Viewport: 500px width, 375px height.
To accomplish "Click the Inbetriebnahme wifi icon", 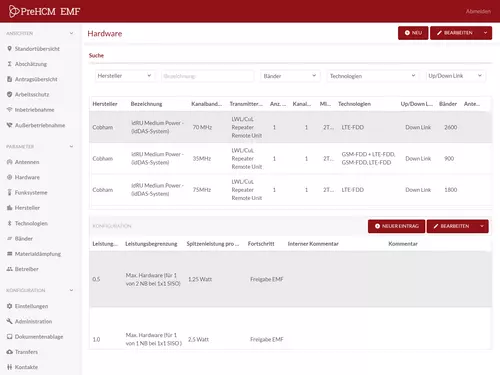I will pyautogui.click(x=9, y=110).
